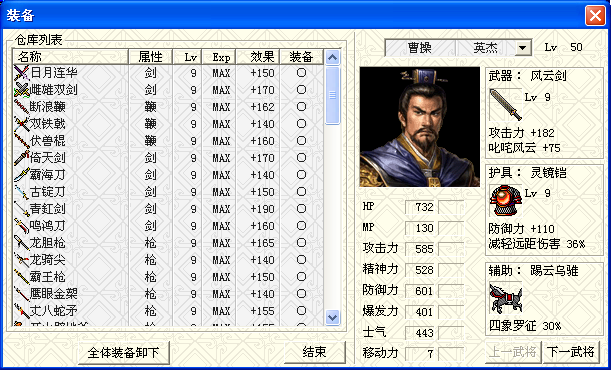The height and width of the screenshot is (370, 611).
Task: Sort by the 名称 column header
Action: click(x=70, y=57)
